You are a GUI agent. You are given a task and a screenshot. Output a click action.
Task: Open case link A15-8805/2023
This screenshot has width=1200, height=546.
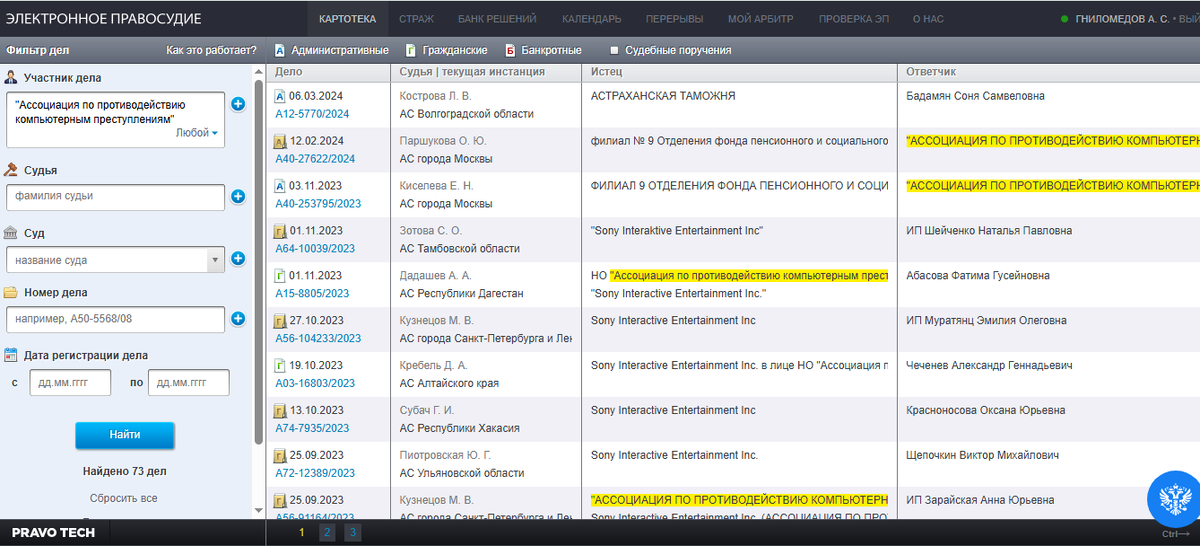[x=312, y=294]
